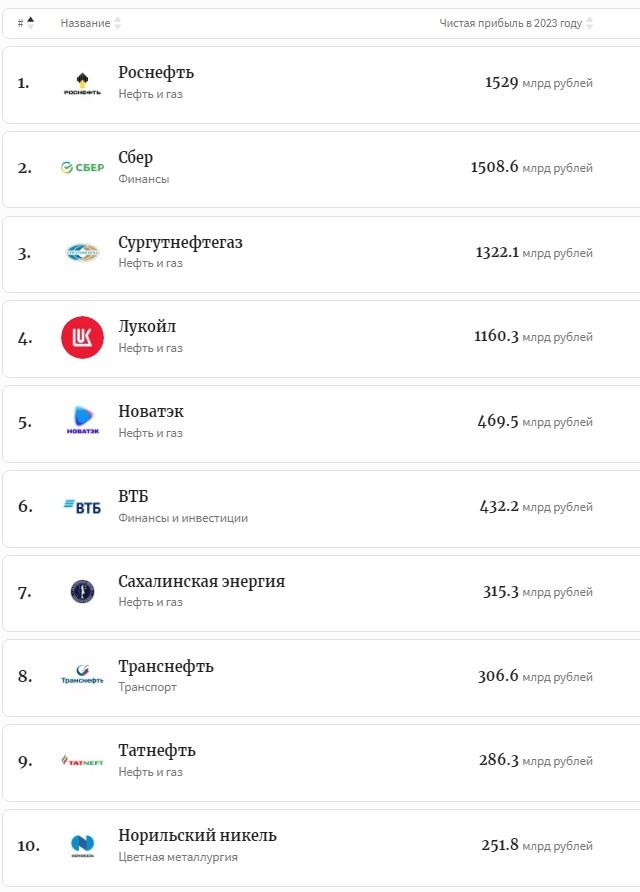Open the Сахалинская энергия name link

(x=201, y=581)
